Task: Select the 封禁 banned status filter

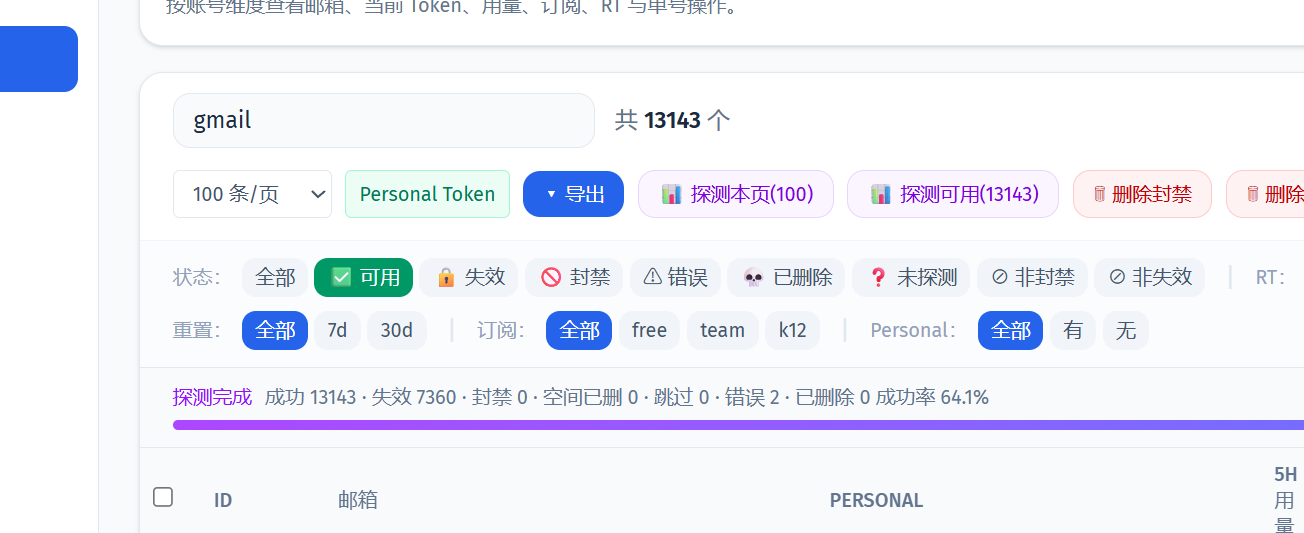Action: (574, 277)
